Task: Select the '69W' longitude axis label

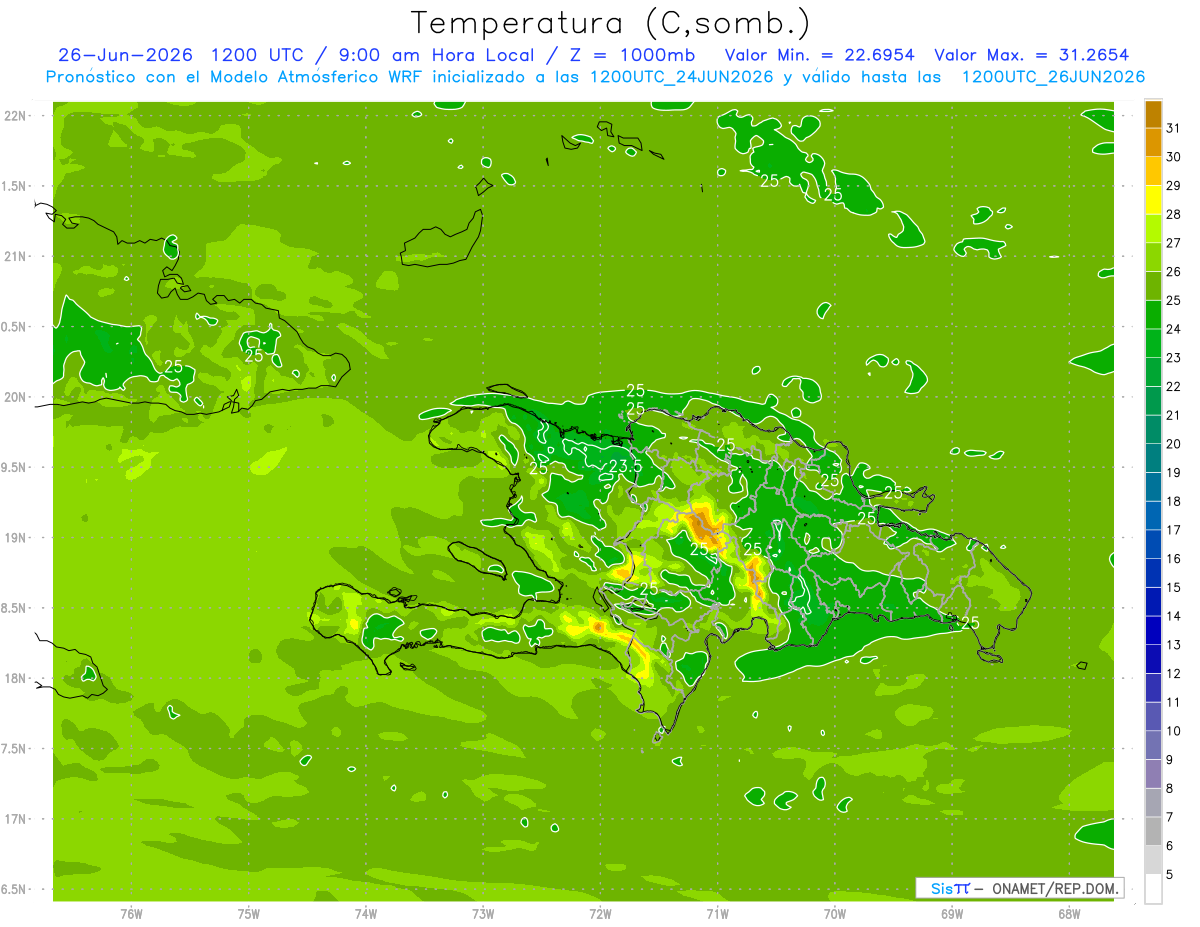Action: click(x=952, y=914)
